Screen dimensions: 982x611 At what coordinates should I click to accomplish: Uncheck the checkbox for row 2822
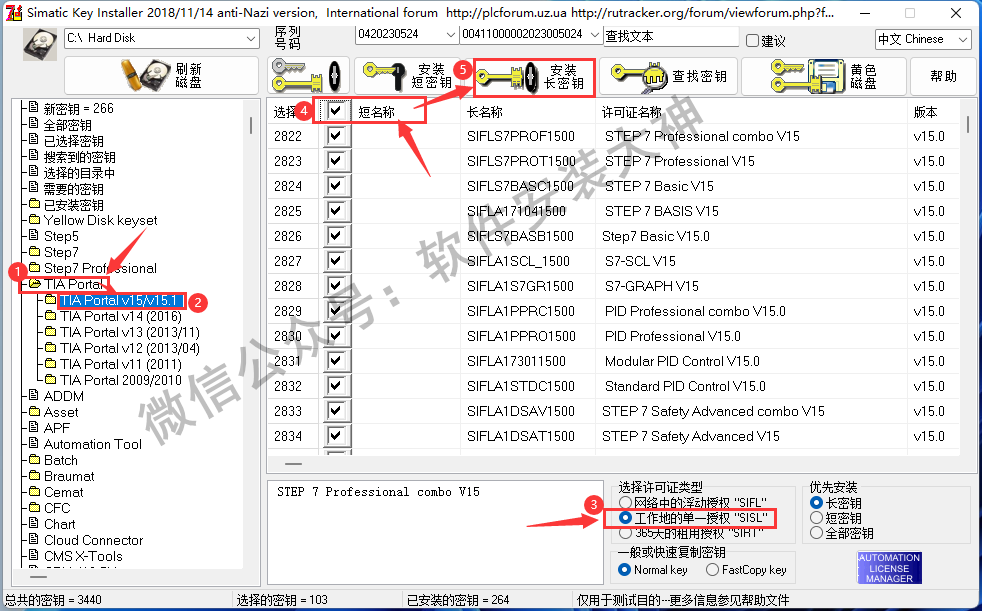coord(336,135)
